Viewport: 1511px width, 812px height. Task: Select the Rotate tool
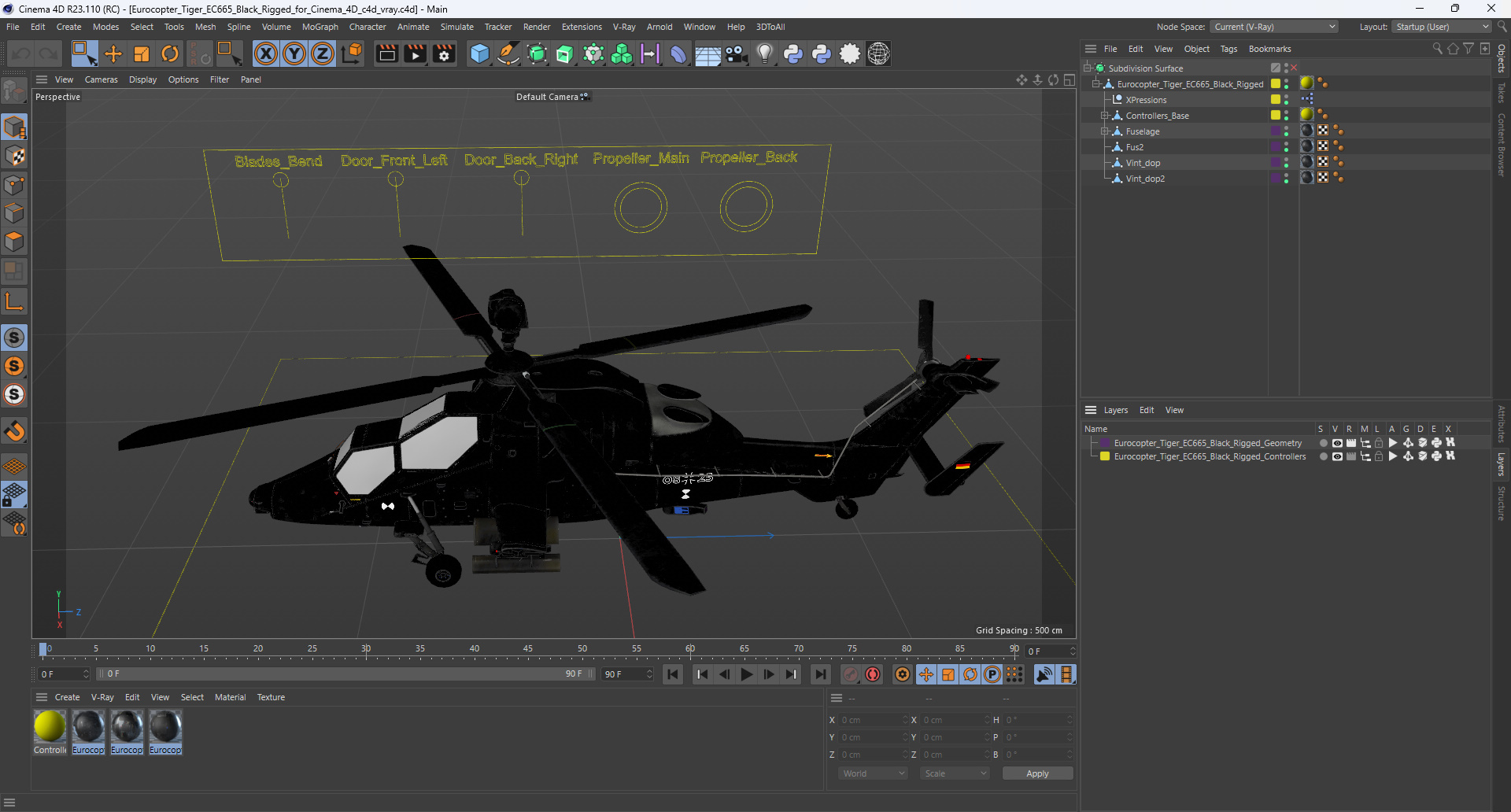[x=170, y=54]
